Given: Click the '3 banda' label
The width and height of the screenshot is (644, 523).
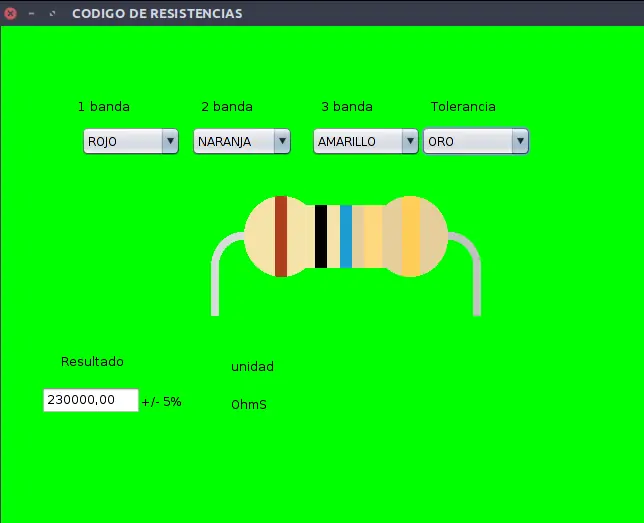Looking at the screenshot, I should pyautogui.click(x=347, y=107).
